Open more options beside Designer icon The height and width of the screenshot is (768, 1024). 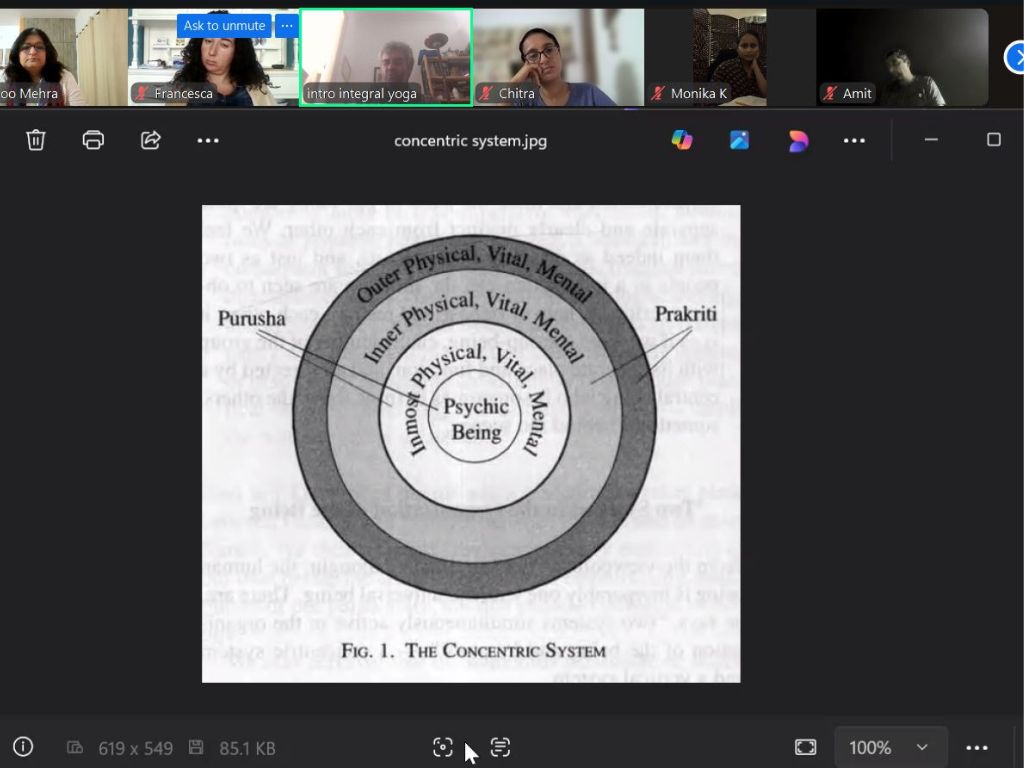click(x=854, y=140)
